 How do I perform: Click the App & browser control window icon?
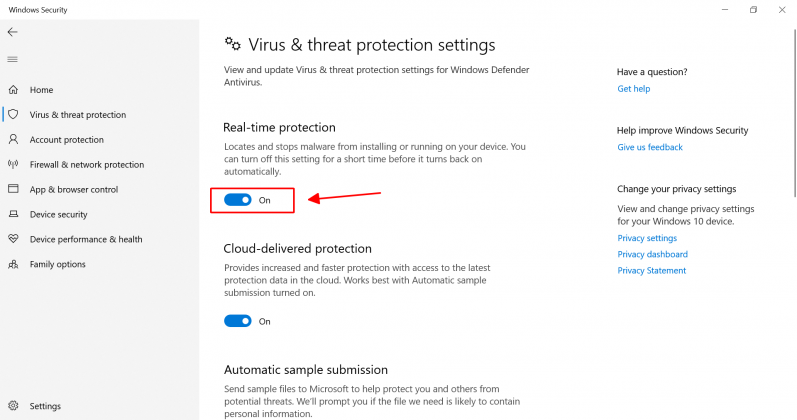(x=13, y=189)
